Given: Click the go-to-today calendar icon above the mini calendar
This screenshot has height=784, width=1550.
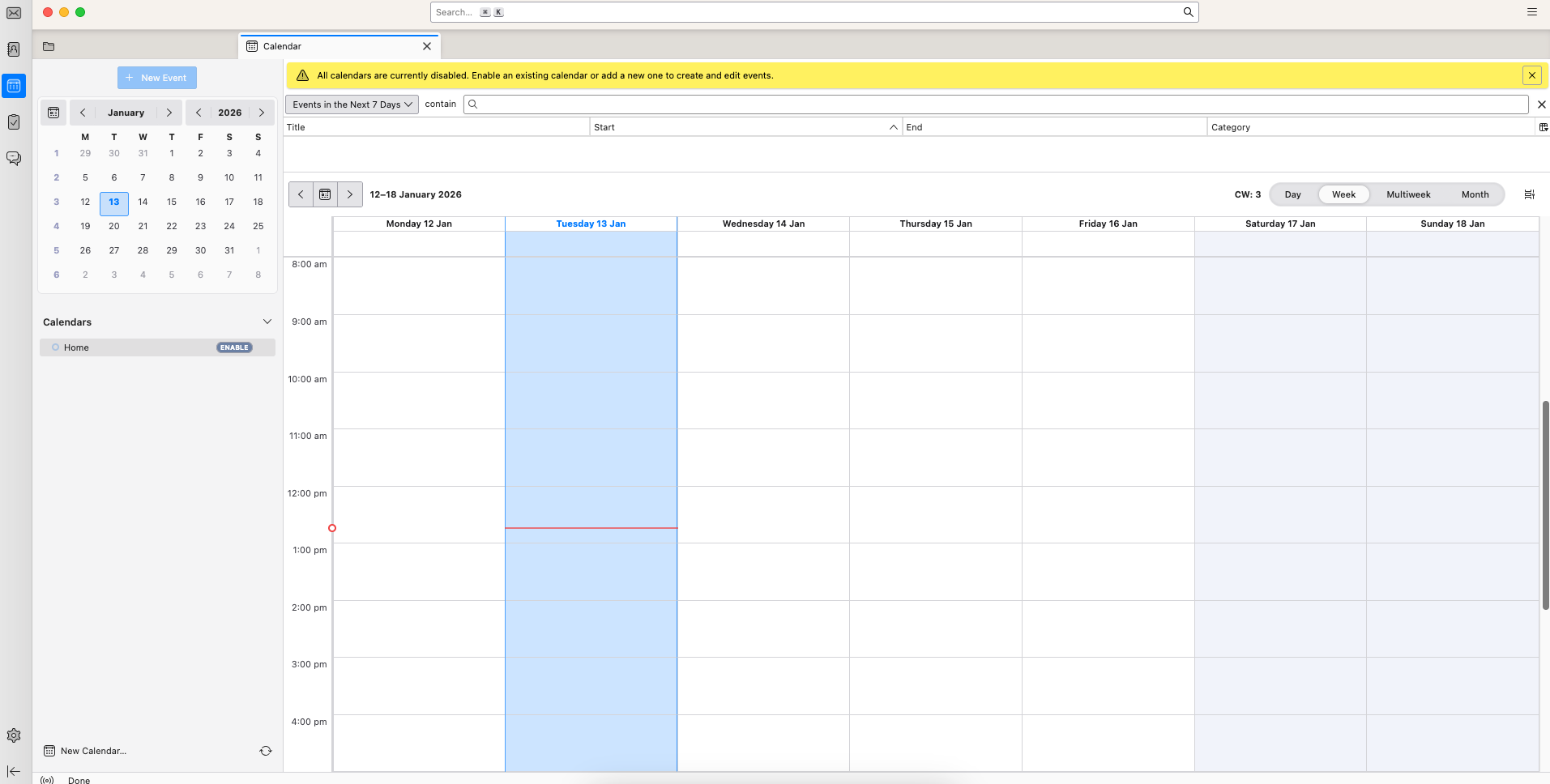Looking at the screenshot, I should point(53,112).
